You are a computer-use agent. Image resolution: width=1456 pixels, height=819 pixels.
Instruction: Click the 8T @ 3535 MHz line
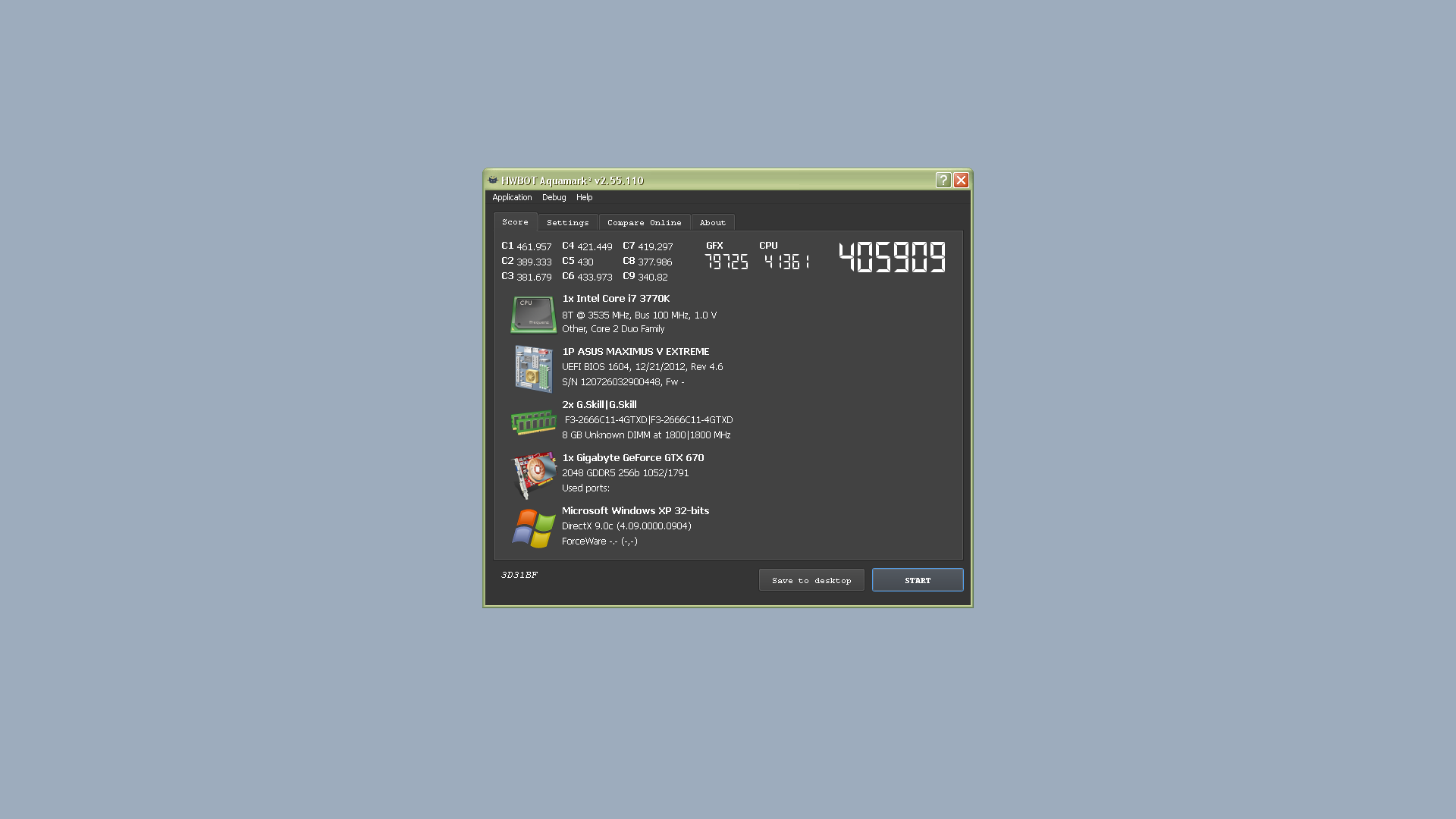[x=639, y=315]
